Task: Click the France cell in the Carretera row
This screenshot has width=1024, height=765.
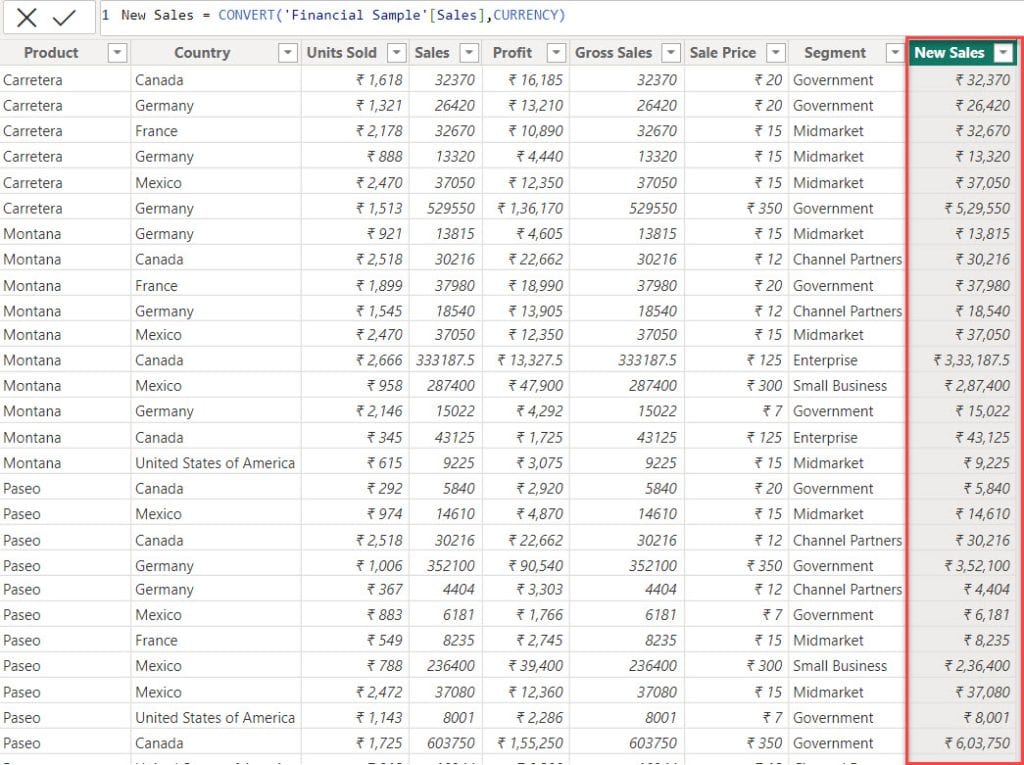Action: click(x=216, y=131)
